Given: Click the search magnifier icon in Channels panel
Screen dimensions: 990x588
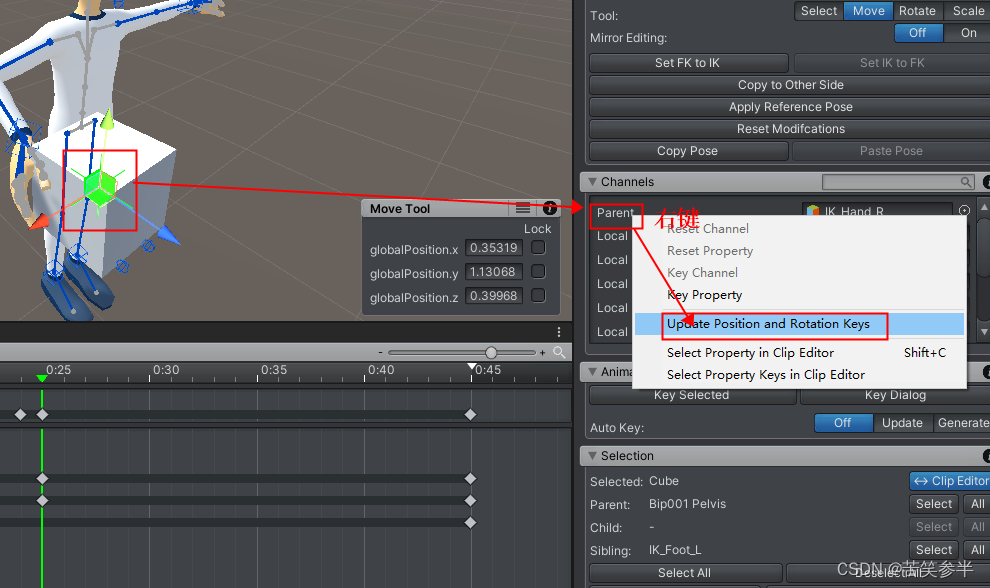Looking at the screenshot, I should tap(964, 182).
